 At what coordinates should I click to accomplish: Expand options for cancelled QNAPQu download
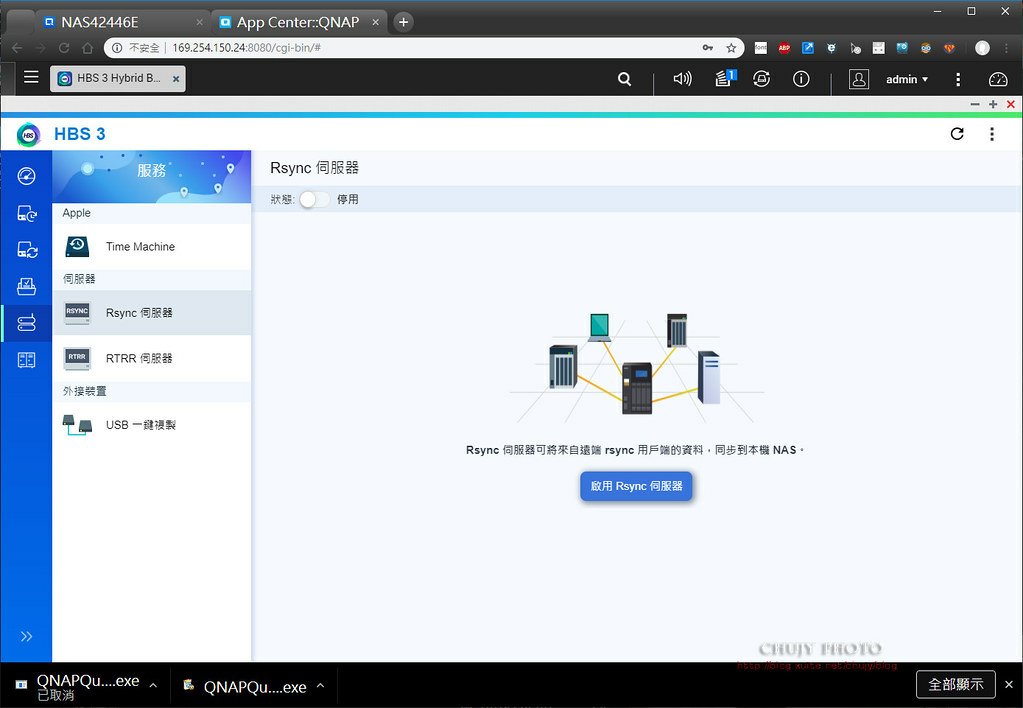153,686
